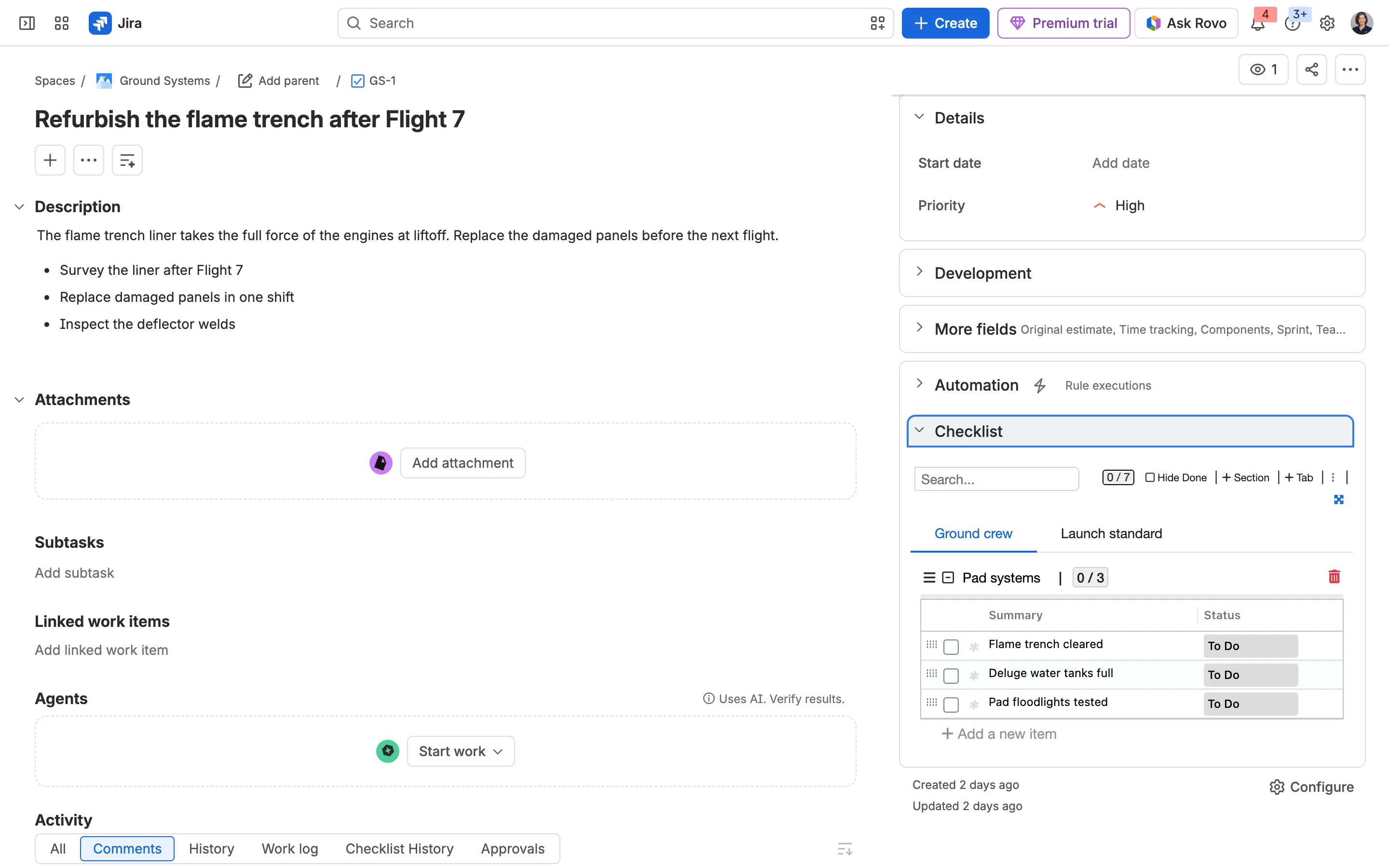Switch to the Launch standard tab

point(1111,533)
